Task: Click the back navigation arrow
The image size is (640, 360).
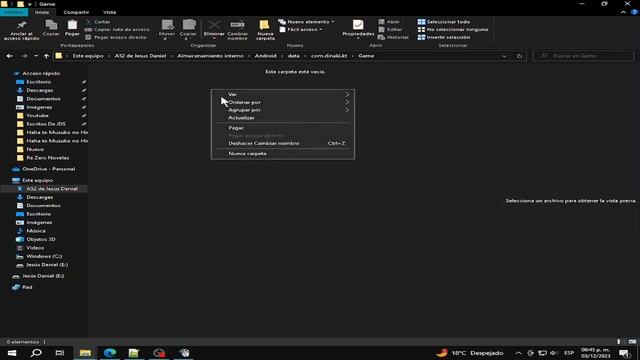Action: coord(10,56)
